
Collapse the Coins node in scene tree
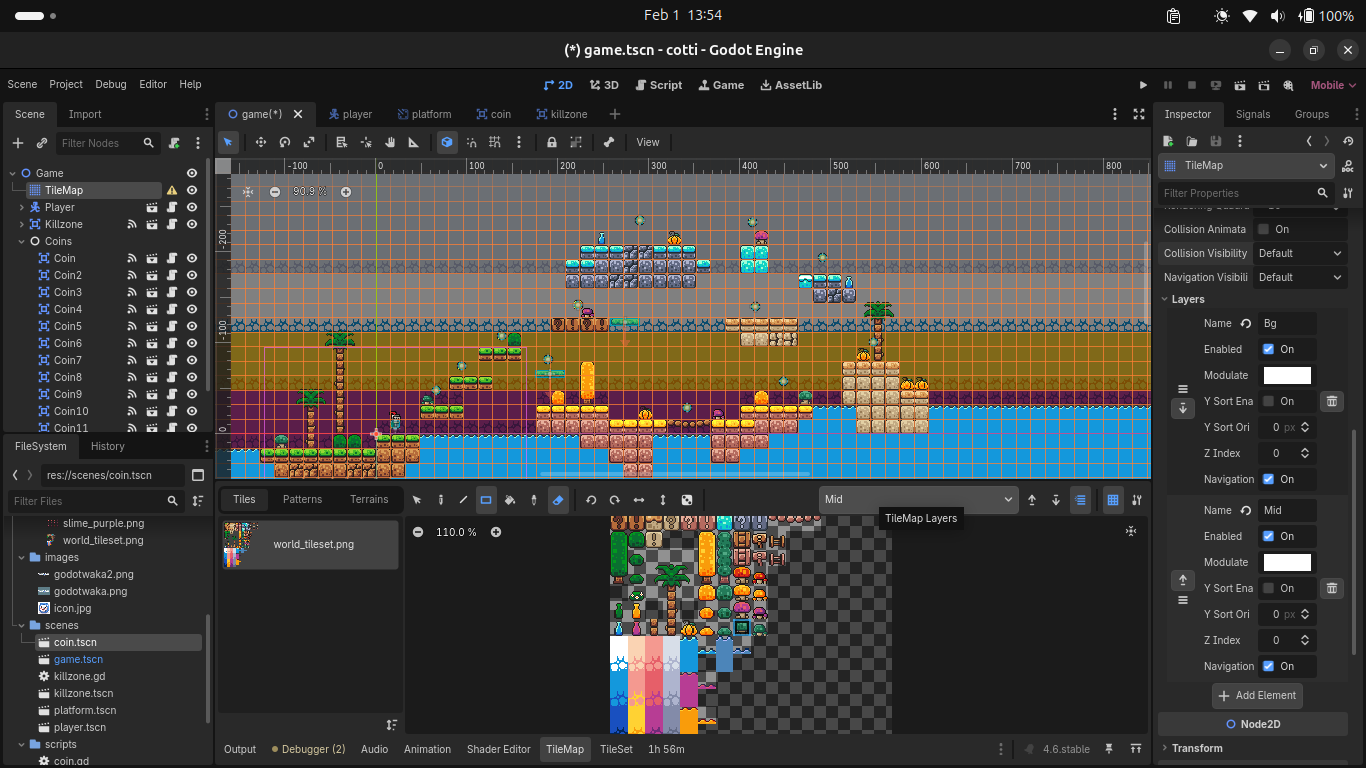(22, 241)
